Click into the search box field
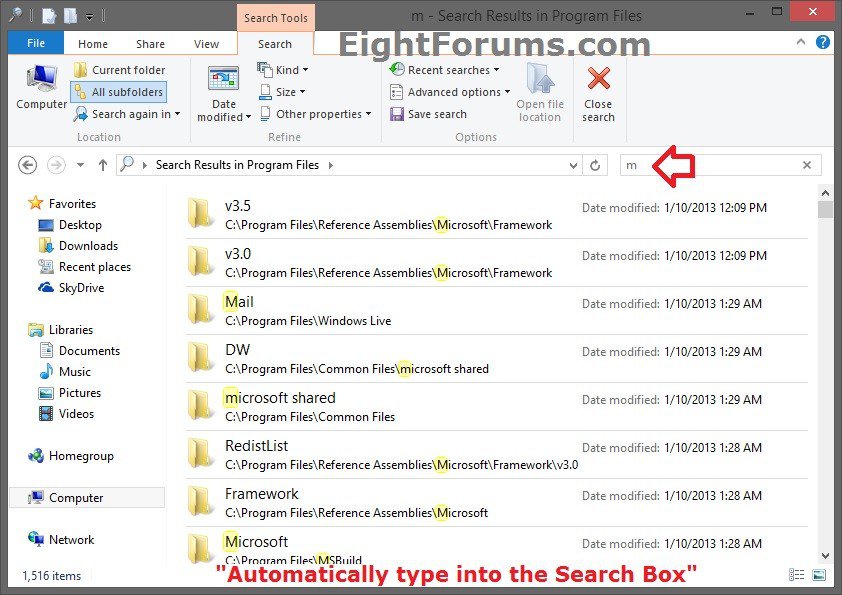Image resolution: width=842 pixels, height=595 pixels. click(x=715, y=165)
